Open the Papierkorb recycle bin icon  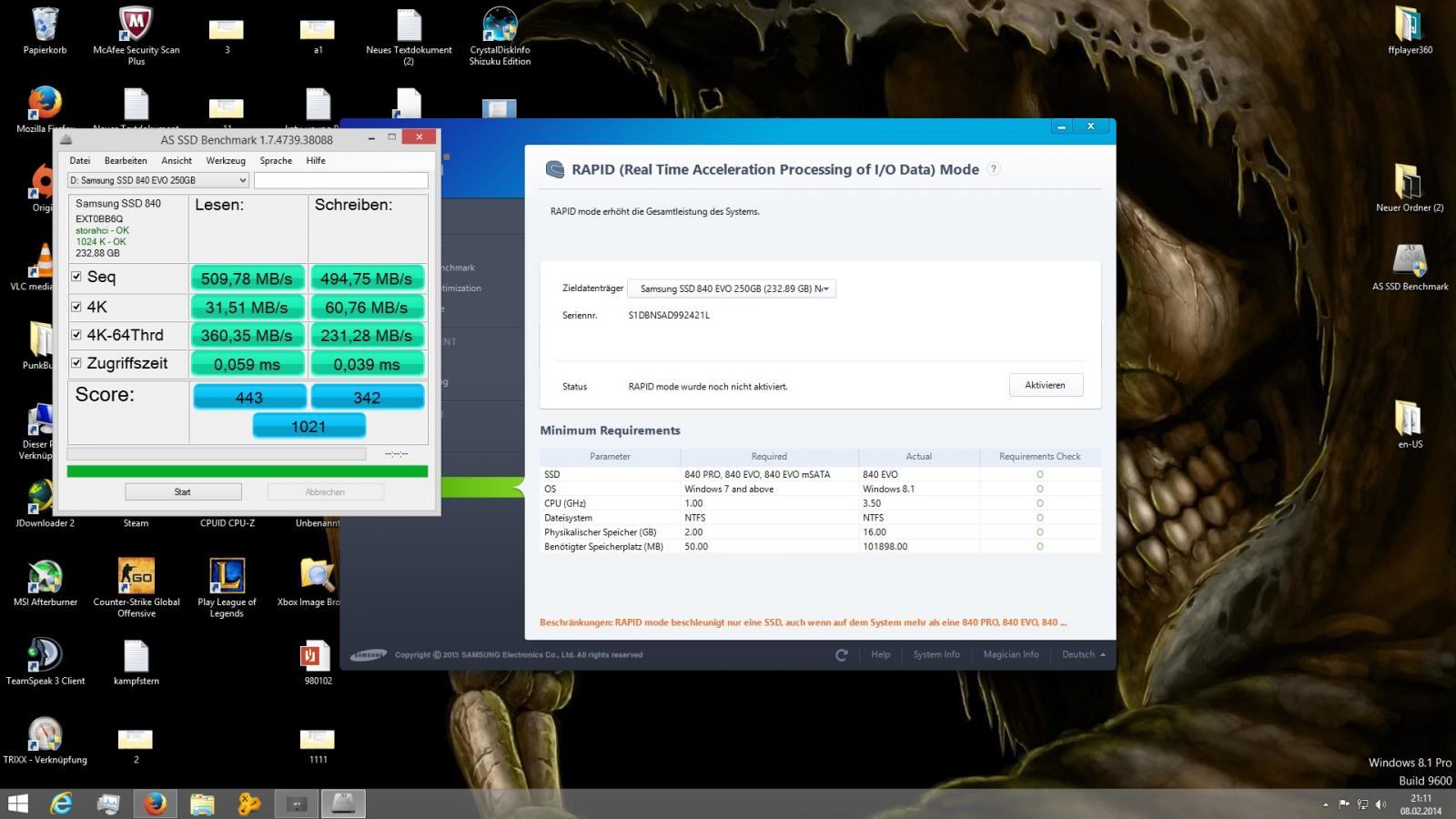45,31
